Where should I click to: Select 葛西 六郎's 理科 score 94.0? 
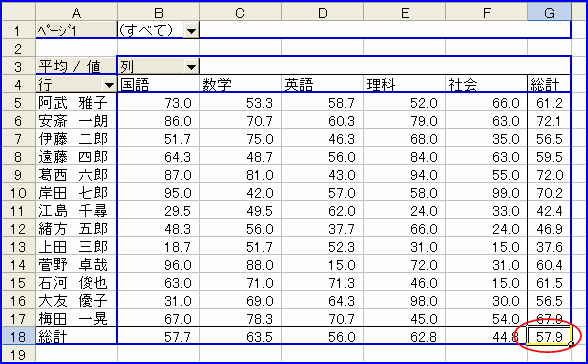click(405, 175)
